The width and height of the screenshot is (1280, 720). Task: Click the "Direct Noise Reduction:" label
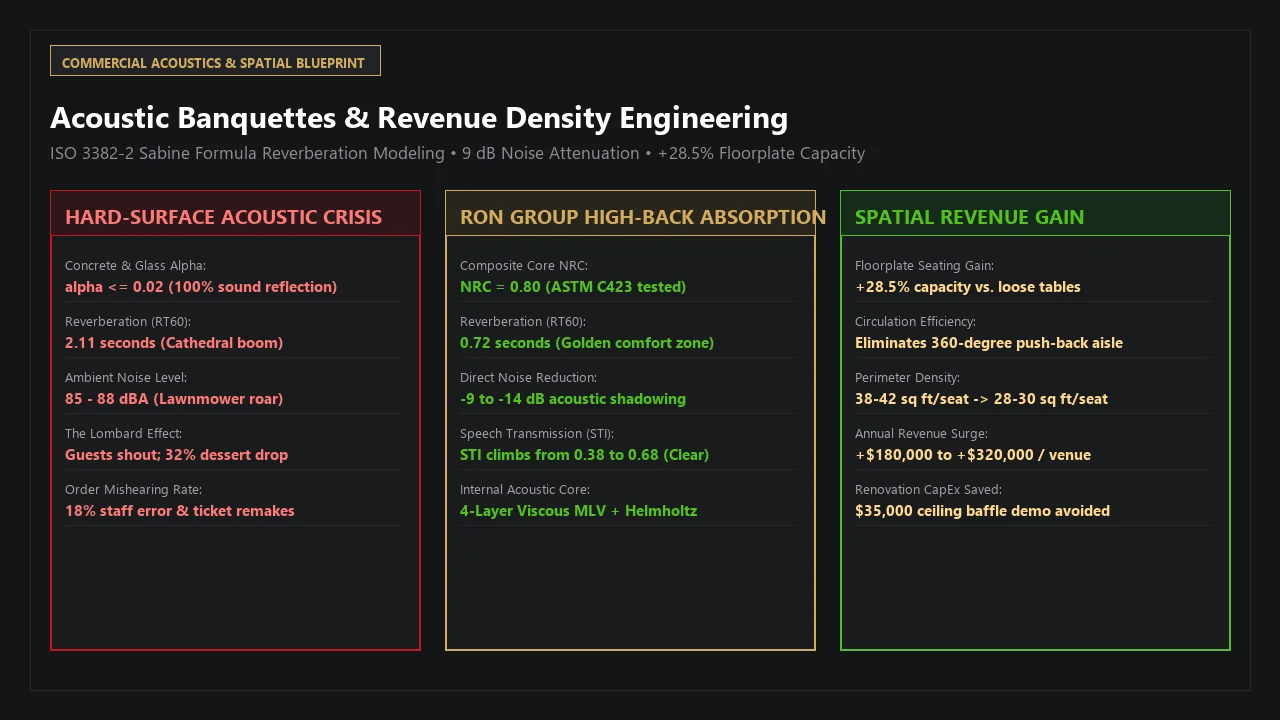528,378
